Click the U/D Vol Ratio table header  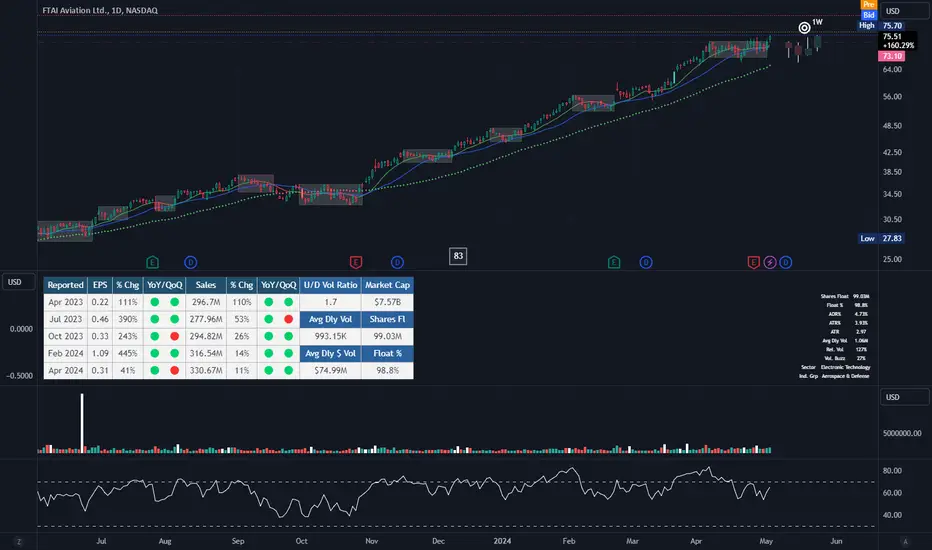330,285
